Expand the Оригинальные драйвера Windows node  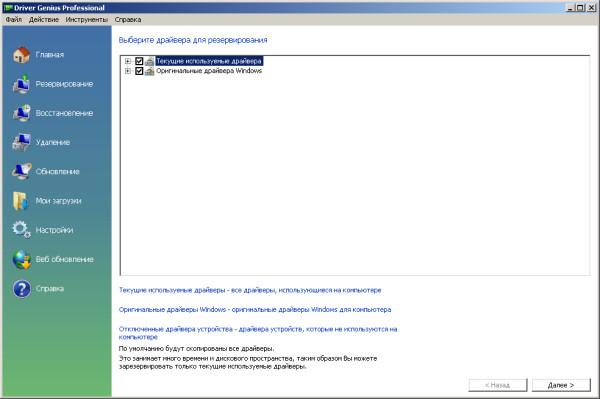pos(128,71)
